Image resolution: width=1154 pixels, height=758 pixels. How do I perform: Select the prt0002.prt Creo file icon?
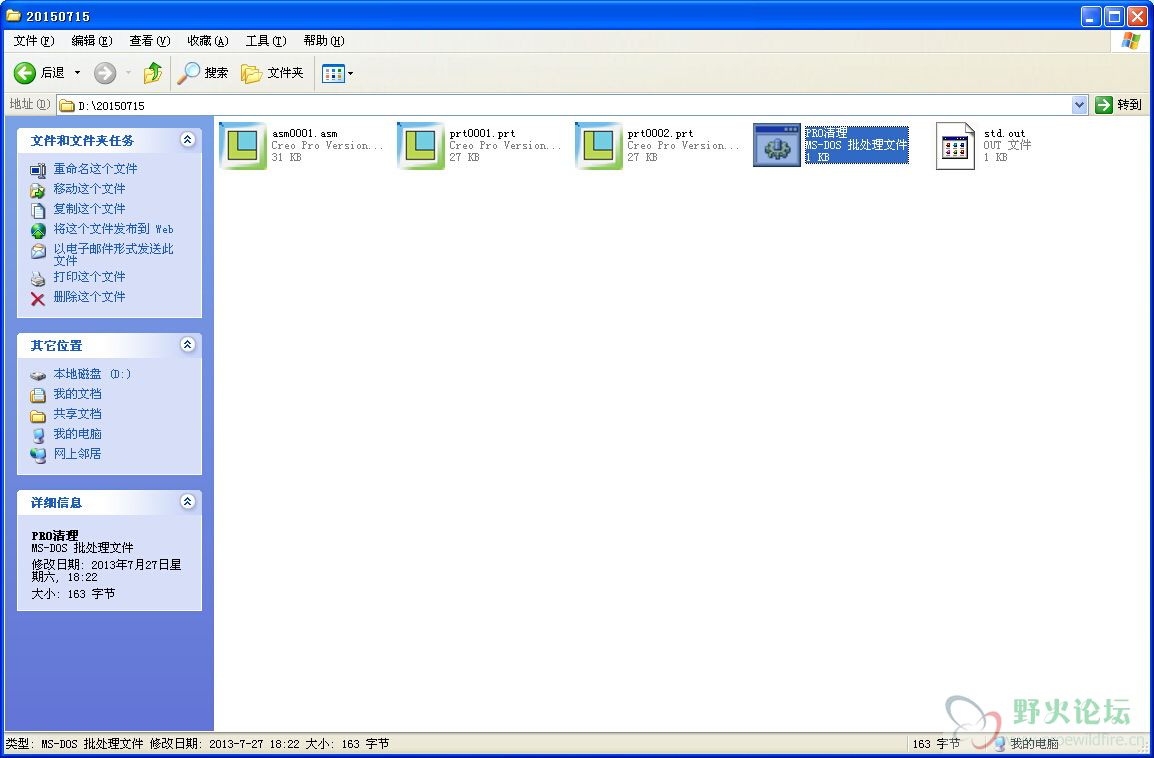pyautogui.click(x=599, y=146)
